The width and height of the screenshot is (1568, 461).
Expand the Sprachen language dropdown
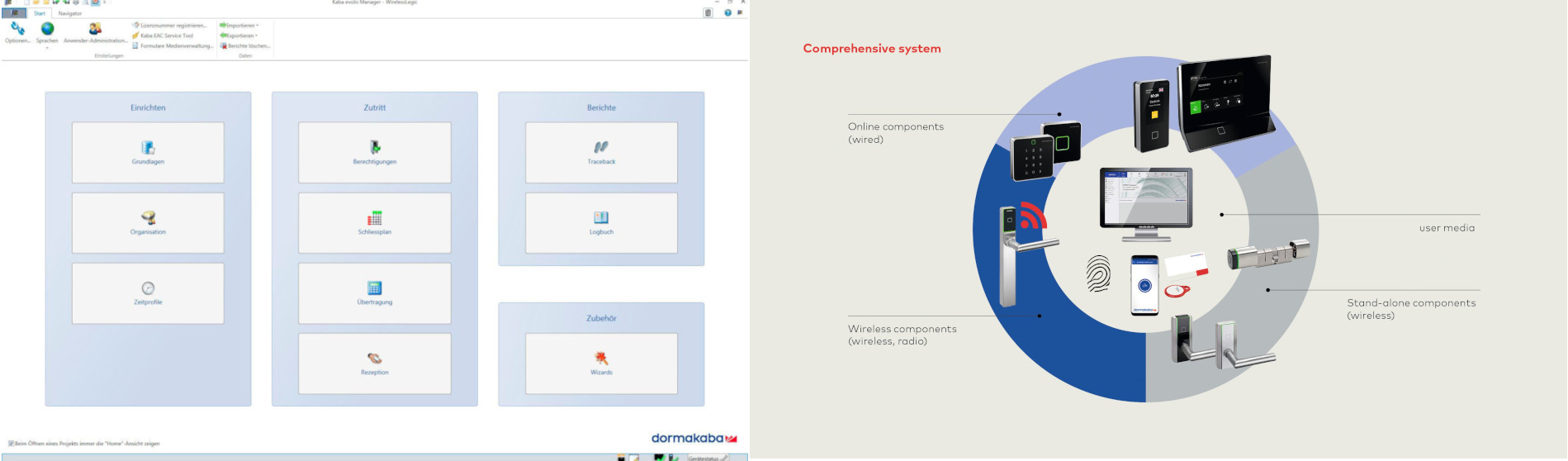[47, 47]
